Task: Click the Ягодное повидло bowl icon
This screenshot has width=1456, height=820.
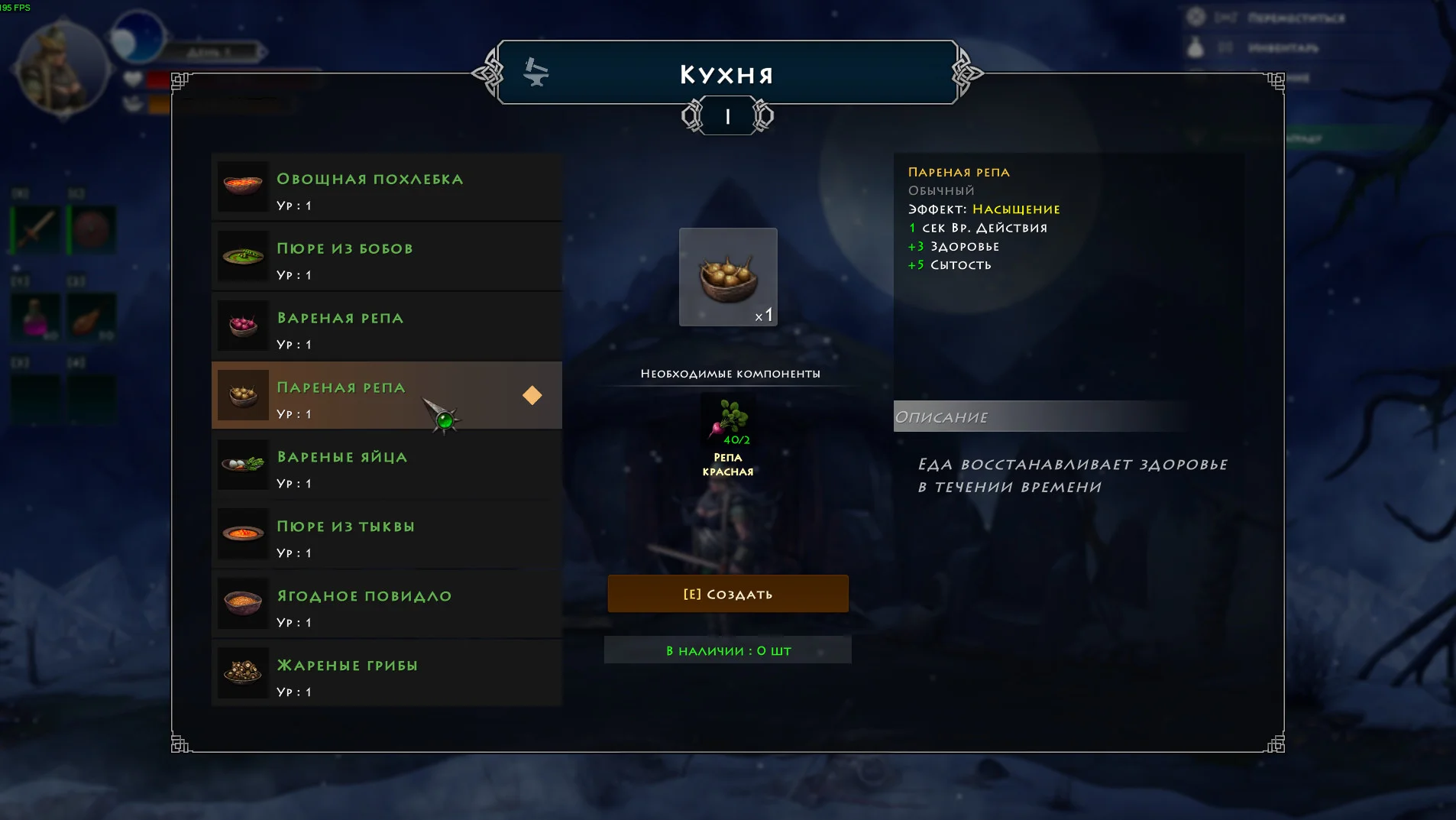Action: point(243,604)
